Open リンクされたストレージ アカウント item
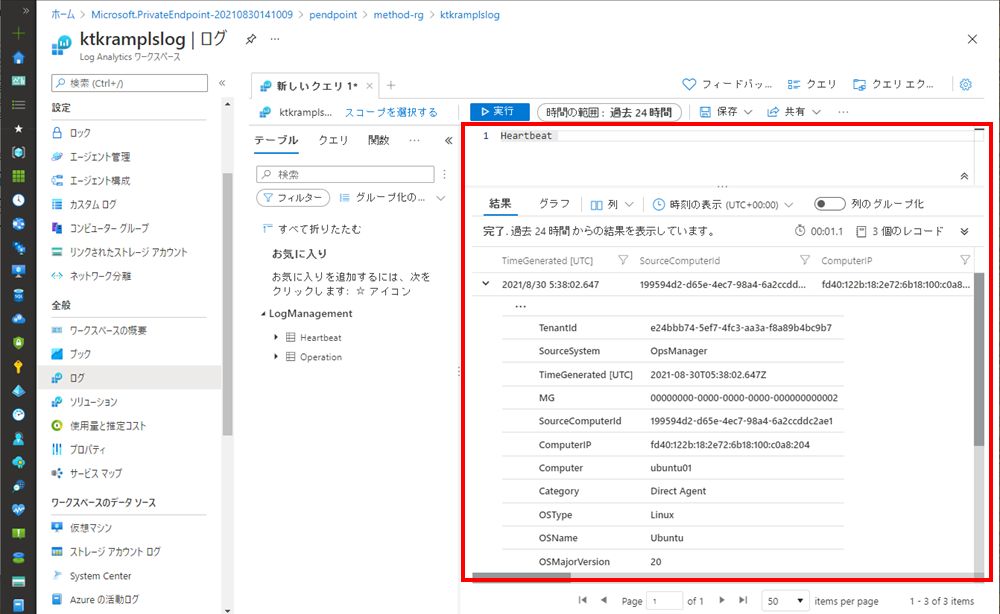The width and height of the screenshot is (1000, 614). [x=129, y=252]
